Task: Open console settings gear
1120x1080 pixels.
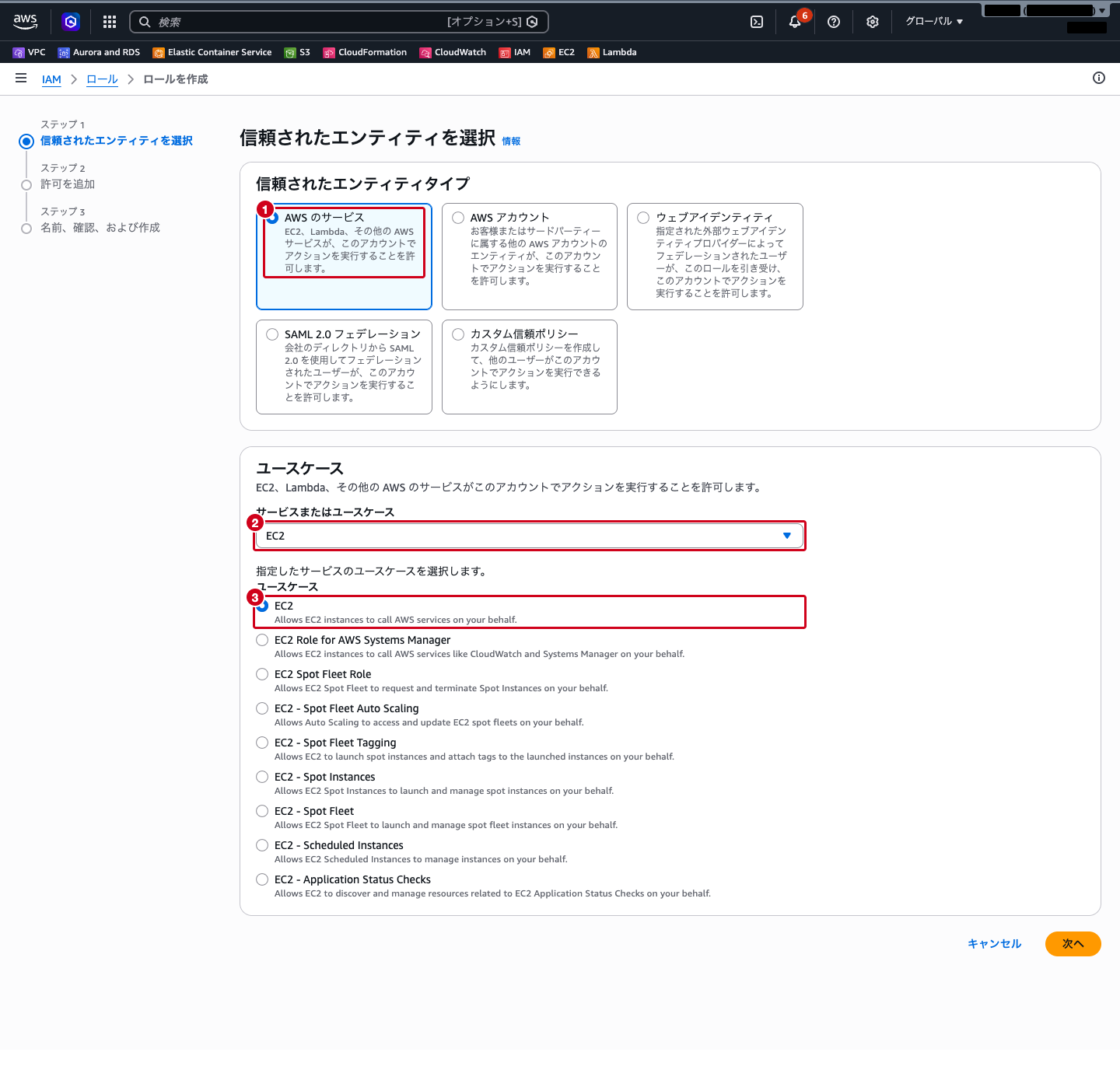Action: click(873, 22)
